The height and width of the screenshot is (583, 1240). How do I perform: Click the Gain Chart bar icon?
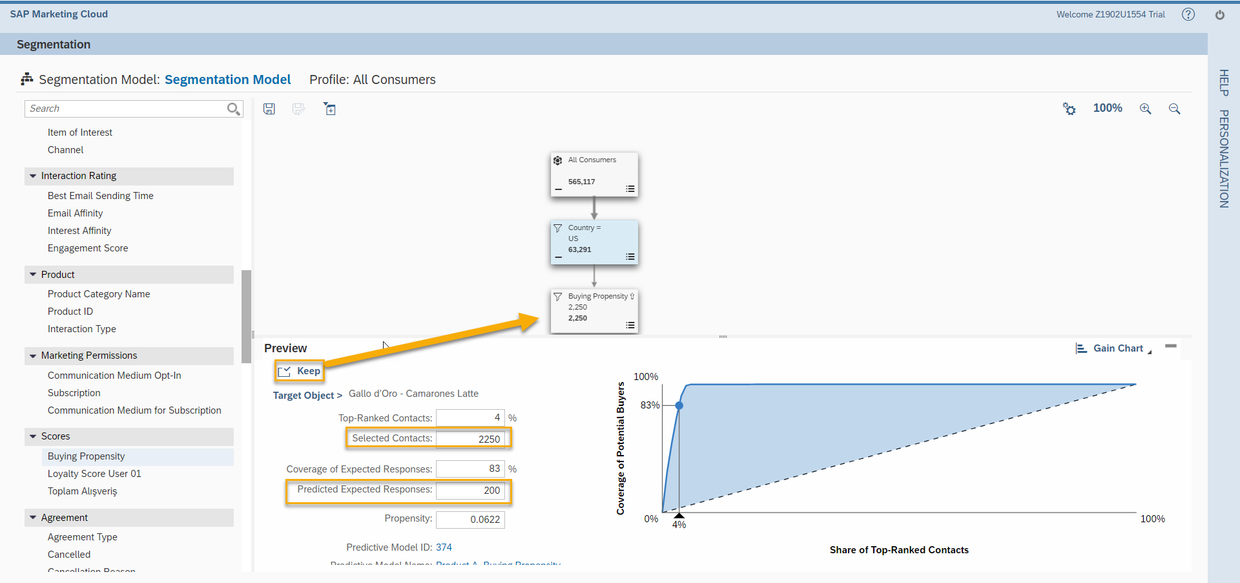coord(1081,348)
